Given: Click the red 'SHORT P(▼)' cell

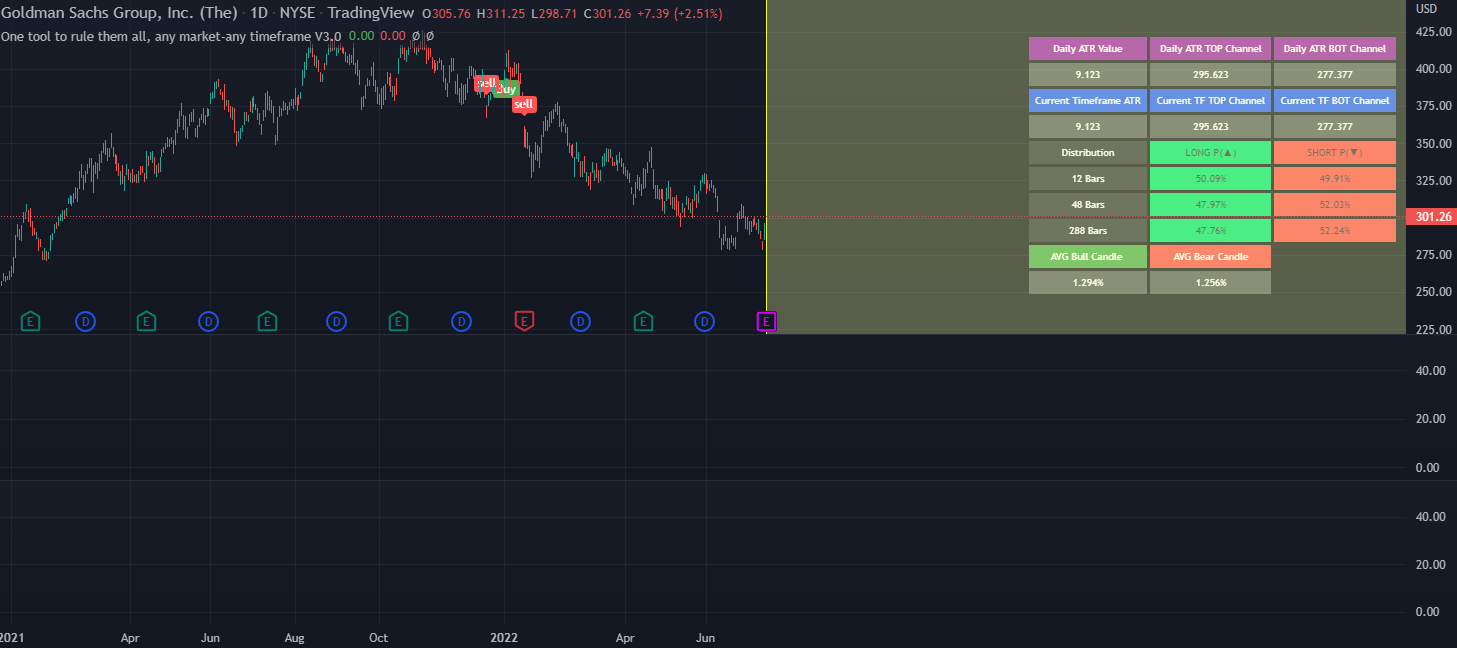Looking at the screenshot, I should click(x=1335, y=153).
